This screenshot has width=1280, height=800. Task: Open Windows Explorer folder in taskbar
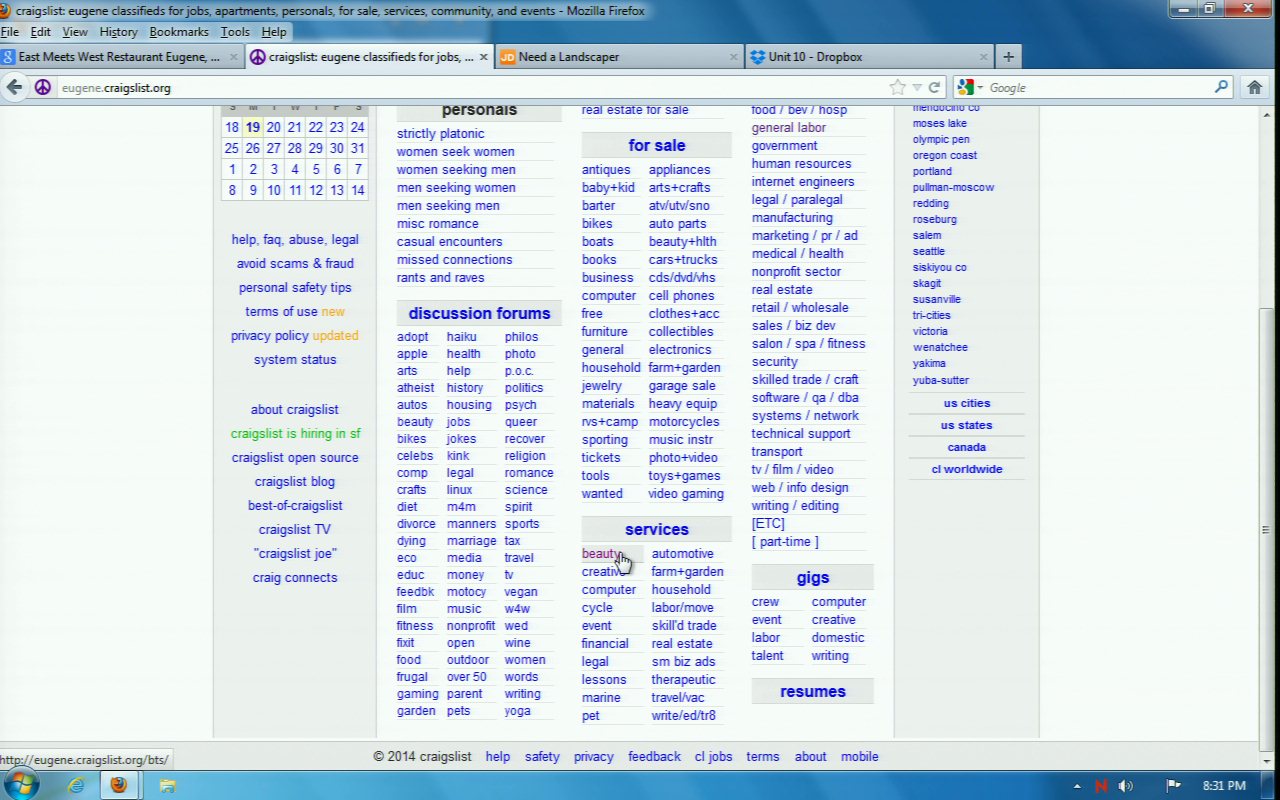coord(167,785)
